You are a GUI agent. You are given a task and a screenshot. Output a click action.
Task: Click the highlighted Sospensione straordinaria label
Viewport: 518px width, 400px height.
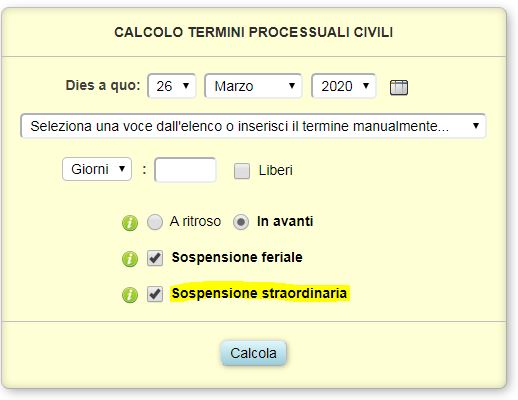pos(259,293)
